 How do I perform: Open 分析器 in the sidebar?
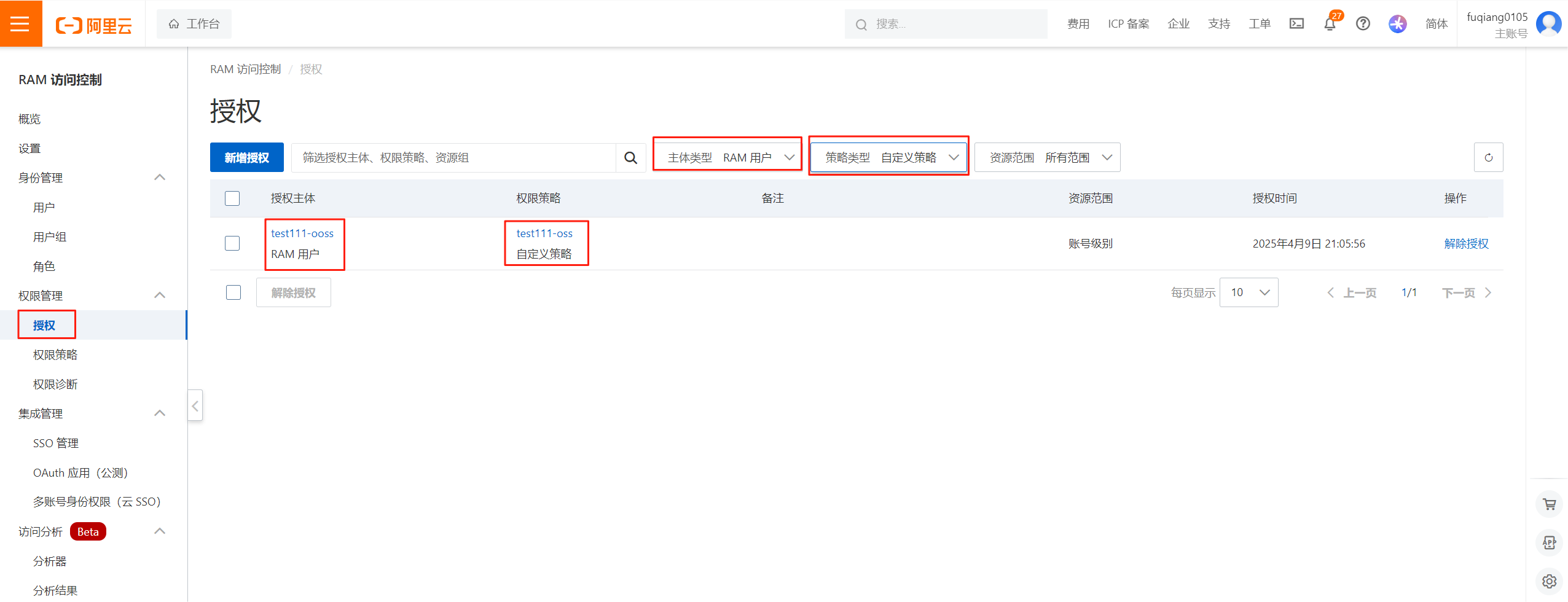point(50,561)
